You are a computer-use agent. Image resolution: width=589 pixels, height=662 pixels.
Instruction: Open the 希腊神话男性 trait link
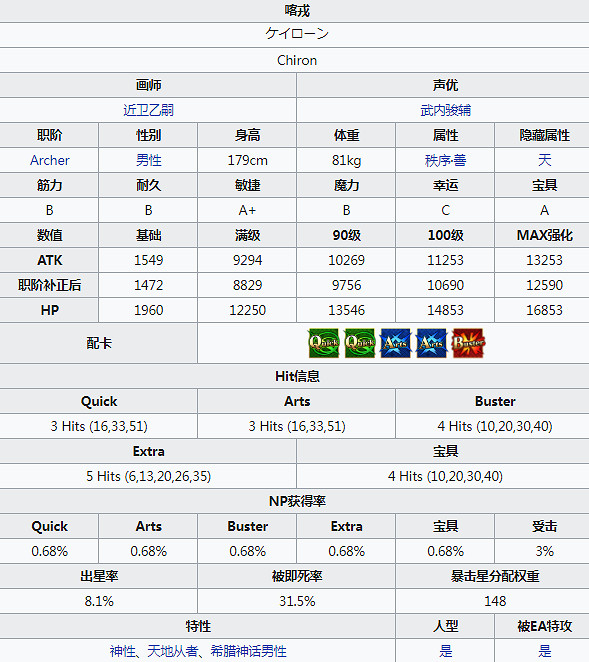[248, 651]
